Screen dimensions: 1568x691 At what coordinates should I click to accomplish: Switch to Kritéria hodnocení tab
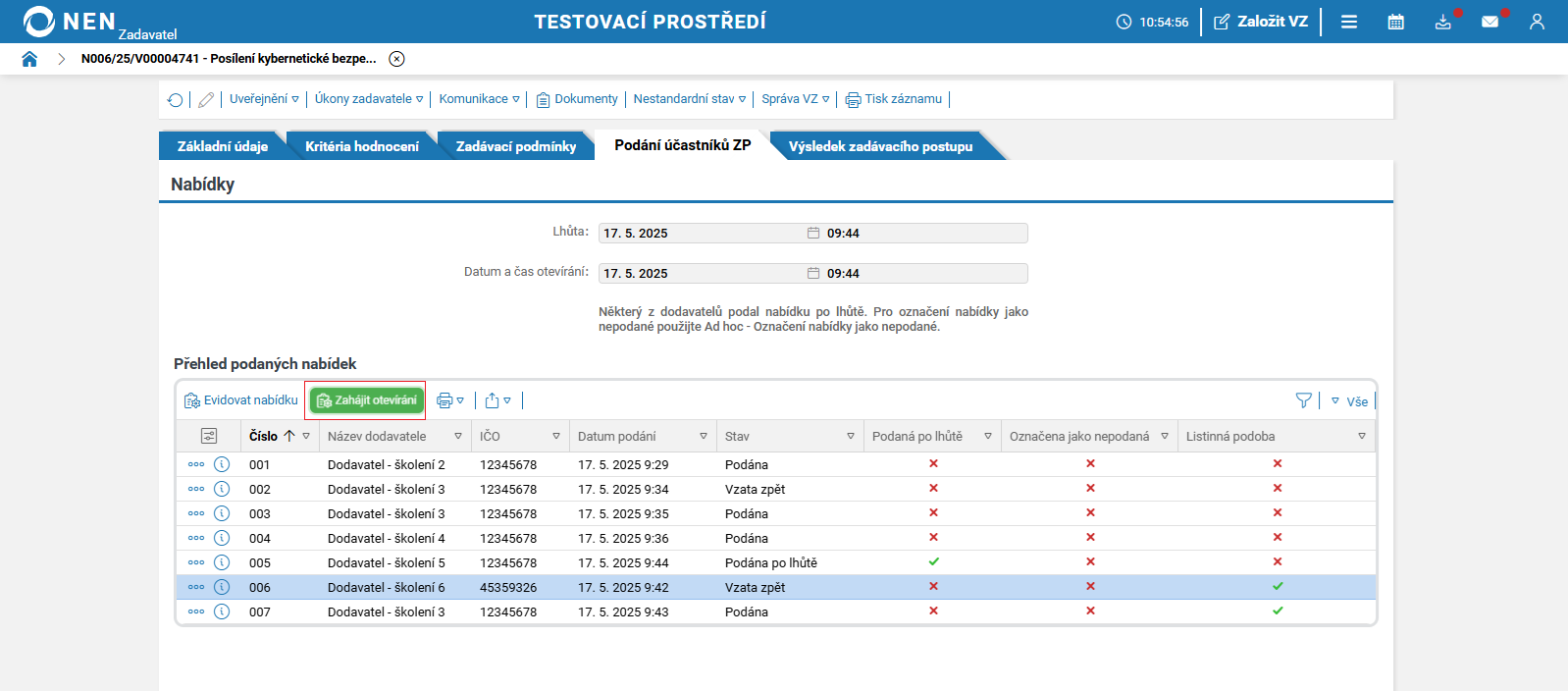(x=362, y=146)
